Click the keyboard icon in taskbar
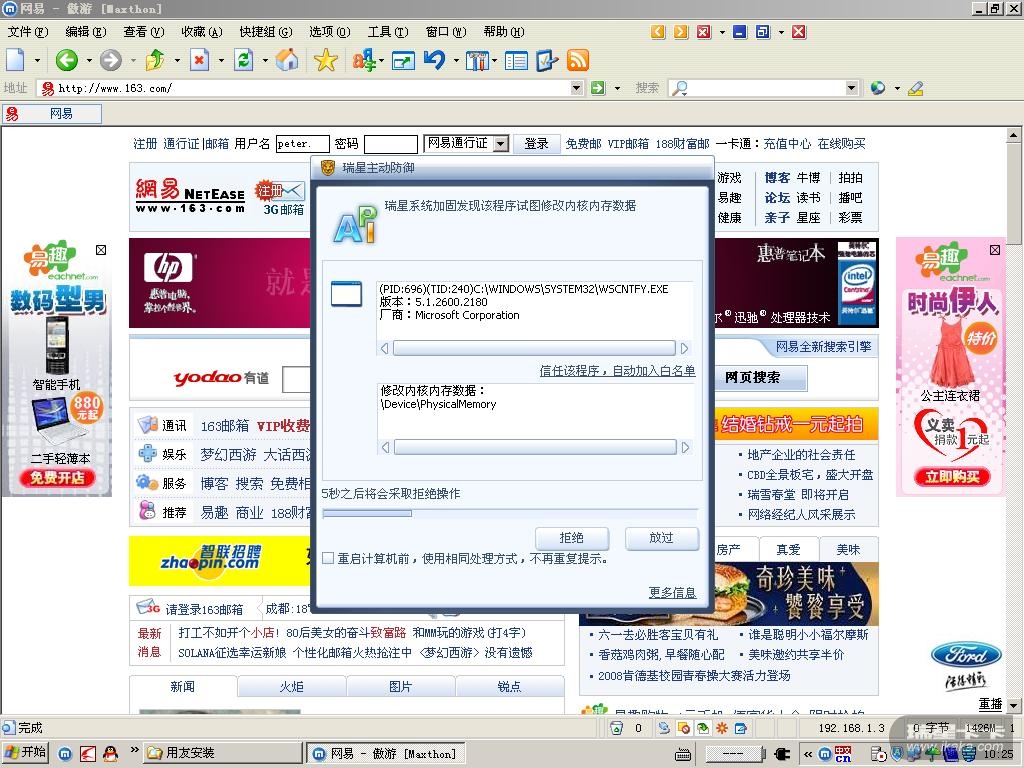 [x=683, y=754]
